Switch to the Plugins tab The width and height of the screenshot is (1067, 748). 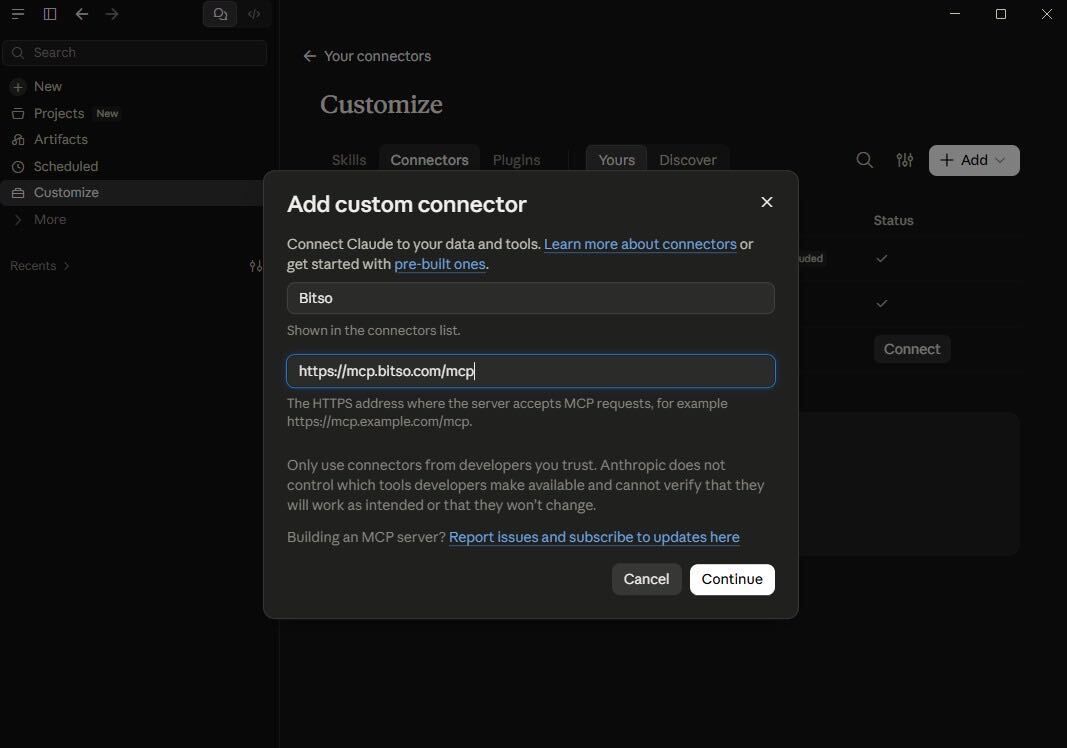pos(516,160)
